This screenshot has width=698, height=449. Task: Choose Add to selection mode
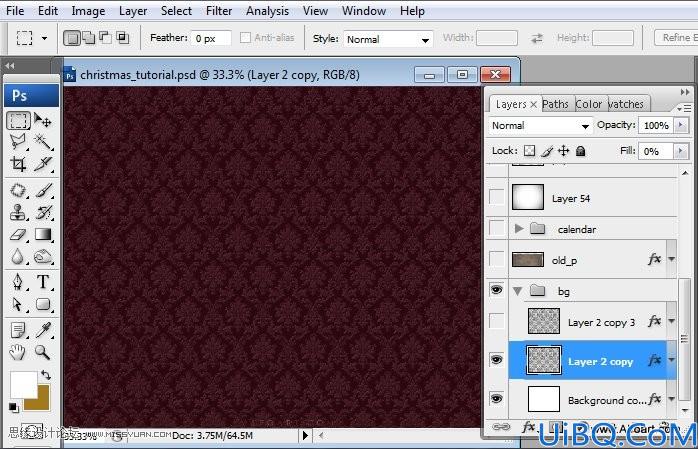(x=89, y=38)
